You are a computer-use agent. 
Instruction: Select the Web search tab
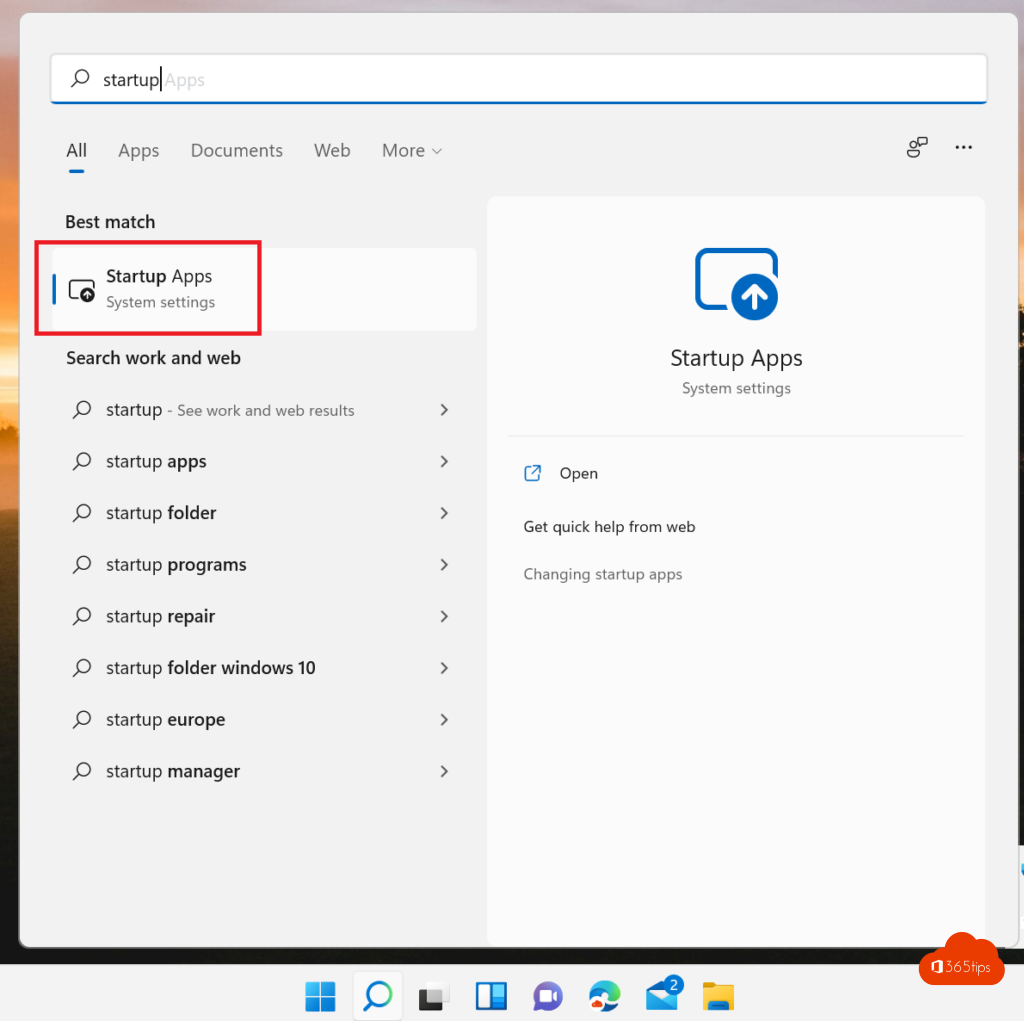(x=332, y=151)
